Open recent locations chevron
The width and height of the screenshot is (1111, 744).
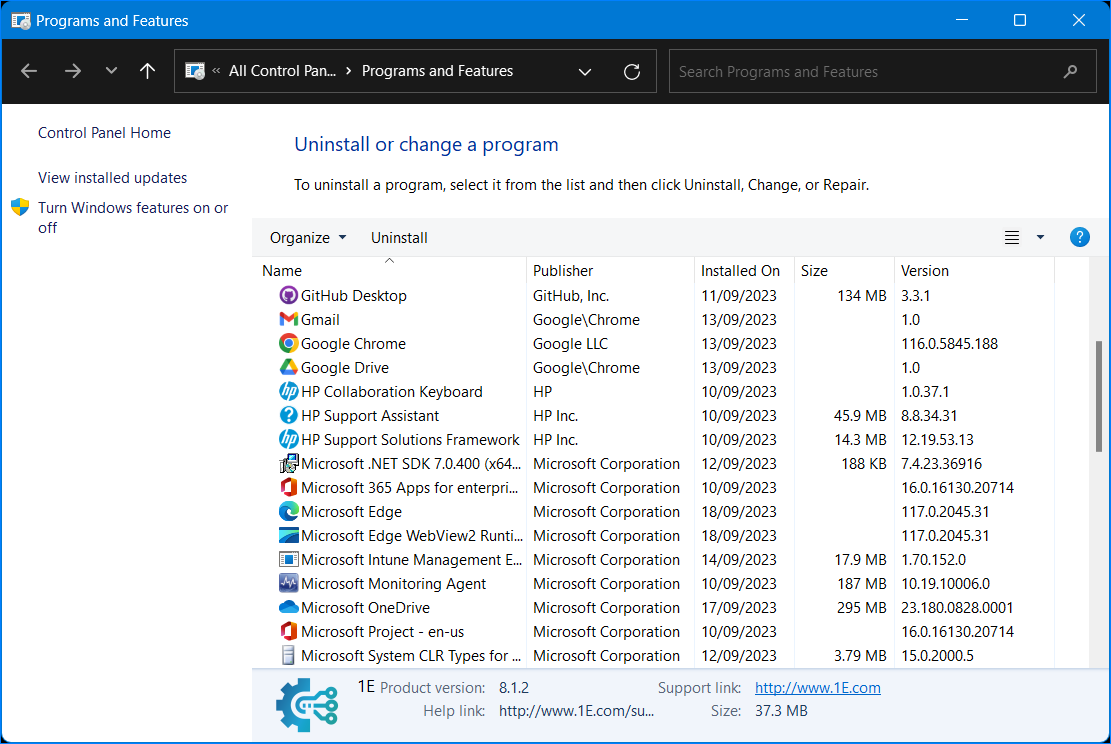pos(111,71)
